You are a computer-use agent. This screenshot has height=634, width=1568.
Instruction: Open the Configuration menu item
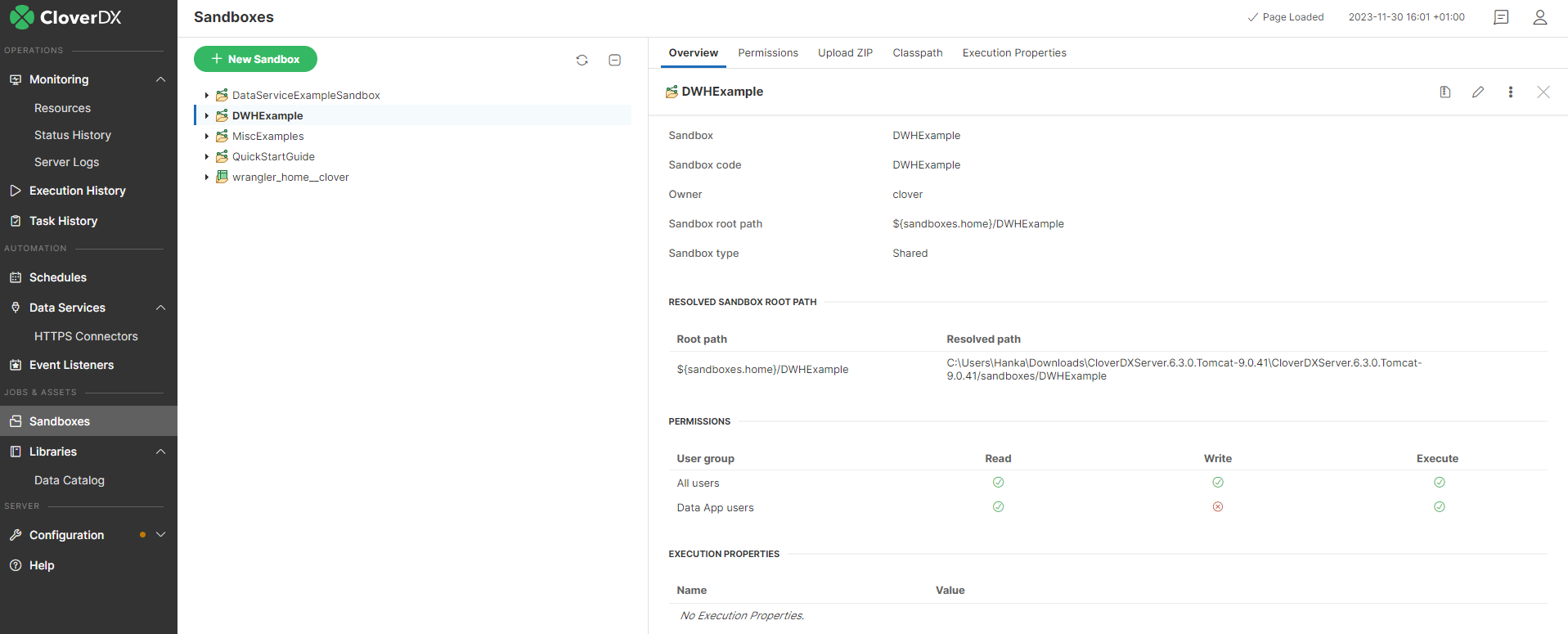(66, 535)
